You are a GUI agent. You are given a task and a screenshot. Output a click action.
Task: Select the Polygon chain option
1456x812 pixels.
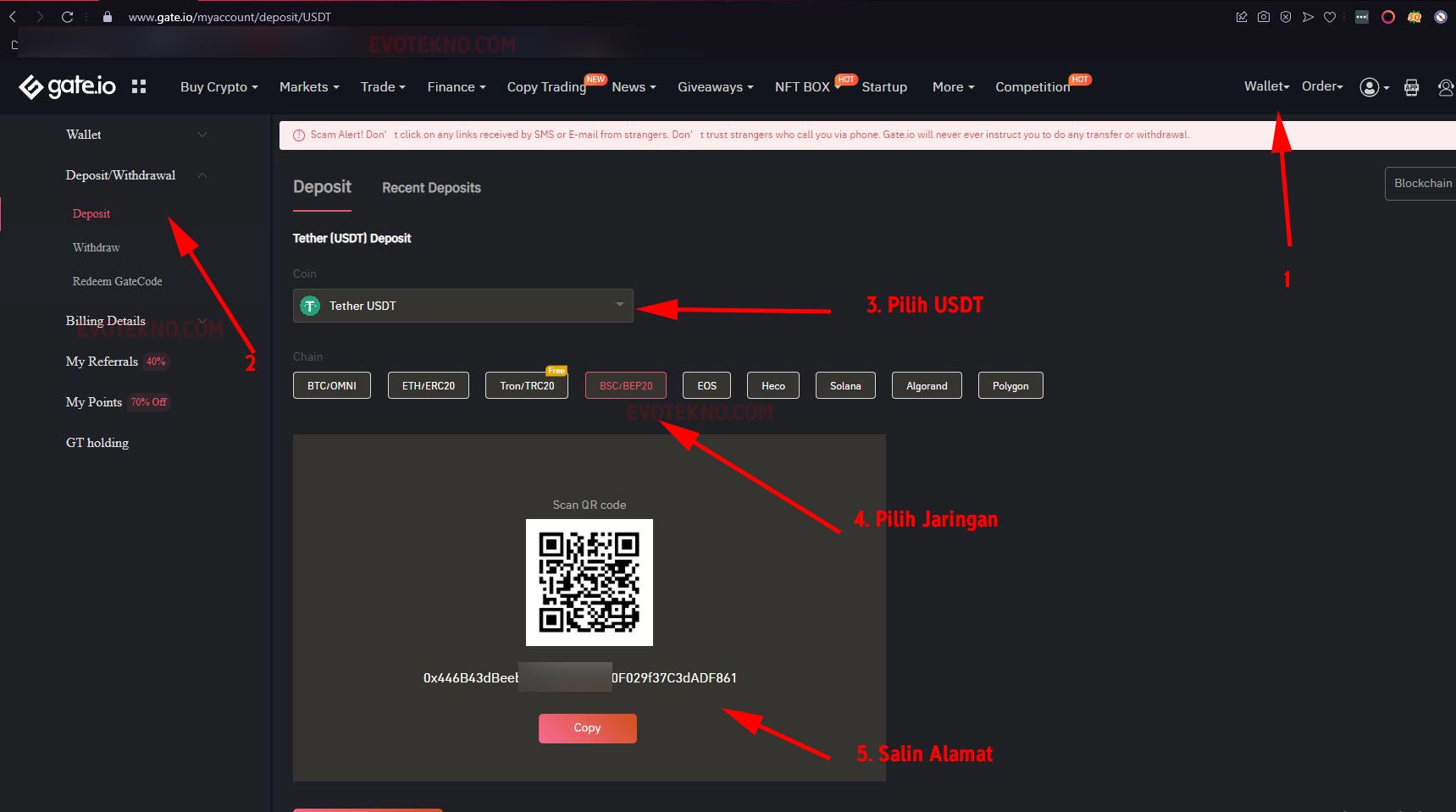point(1010,385)
